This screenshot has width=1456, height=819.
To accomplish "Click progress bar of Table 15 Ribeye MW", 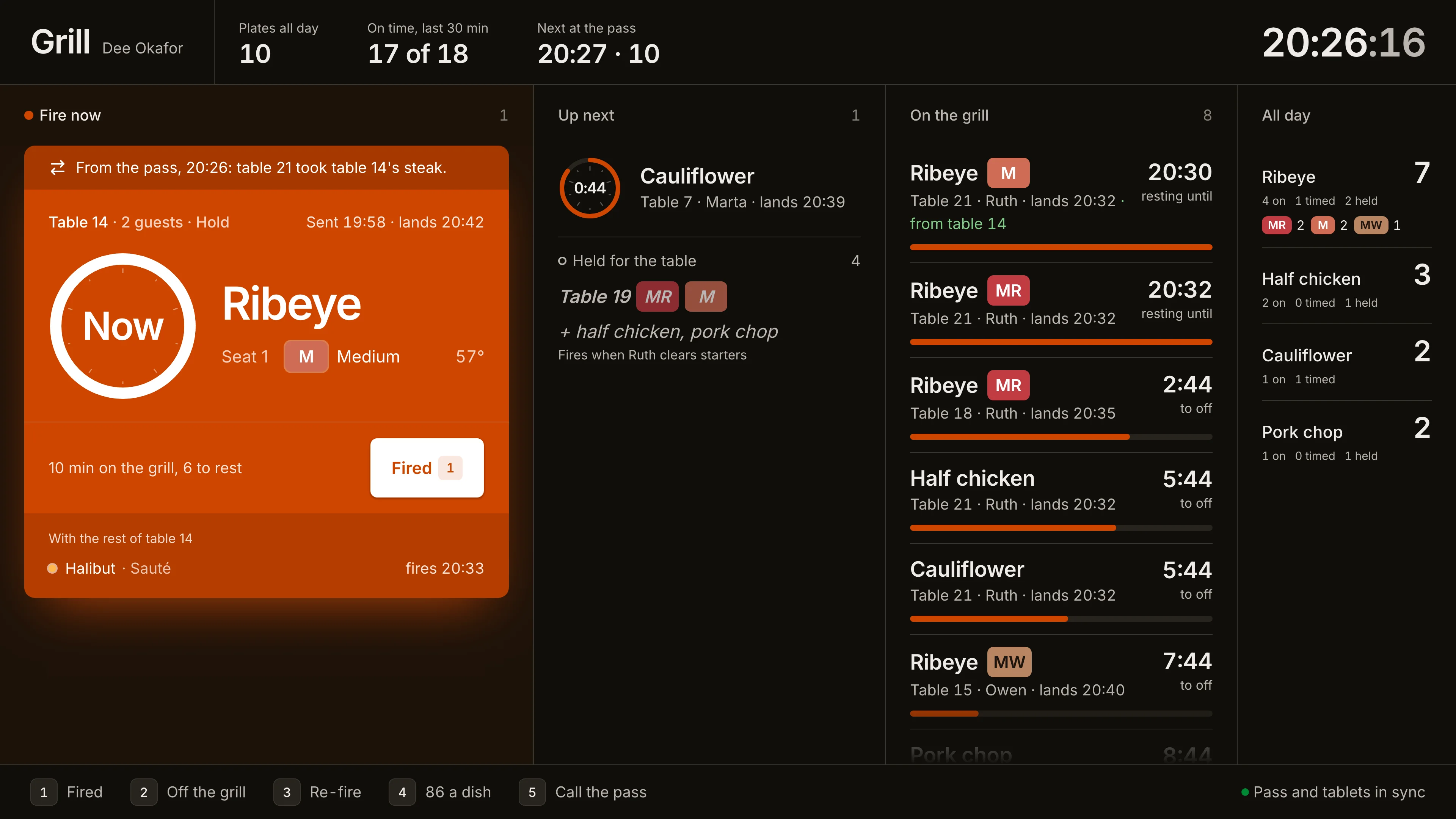I will 1061,714.
